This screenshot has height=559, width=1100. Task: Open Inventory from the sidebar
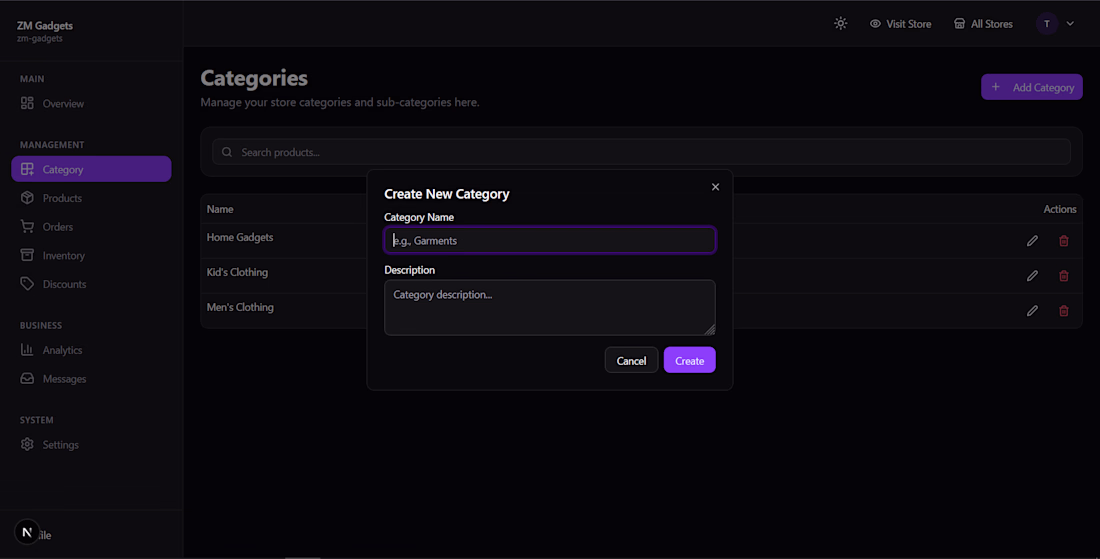(63, 256)
